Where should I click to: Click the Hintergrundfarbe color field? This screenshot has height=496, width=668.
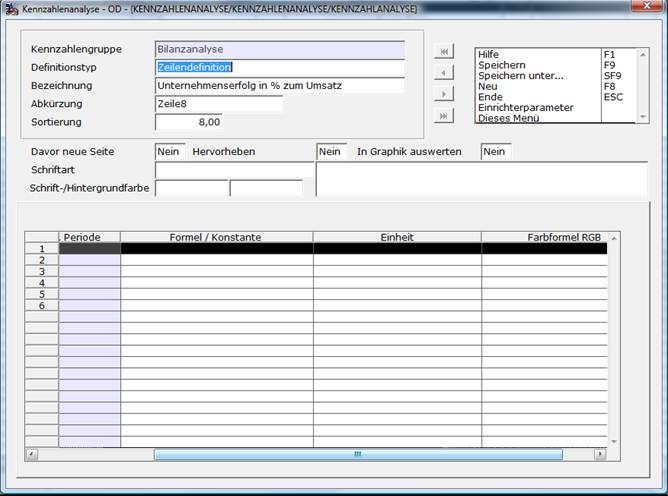point(266,188)
